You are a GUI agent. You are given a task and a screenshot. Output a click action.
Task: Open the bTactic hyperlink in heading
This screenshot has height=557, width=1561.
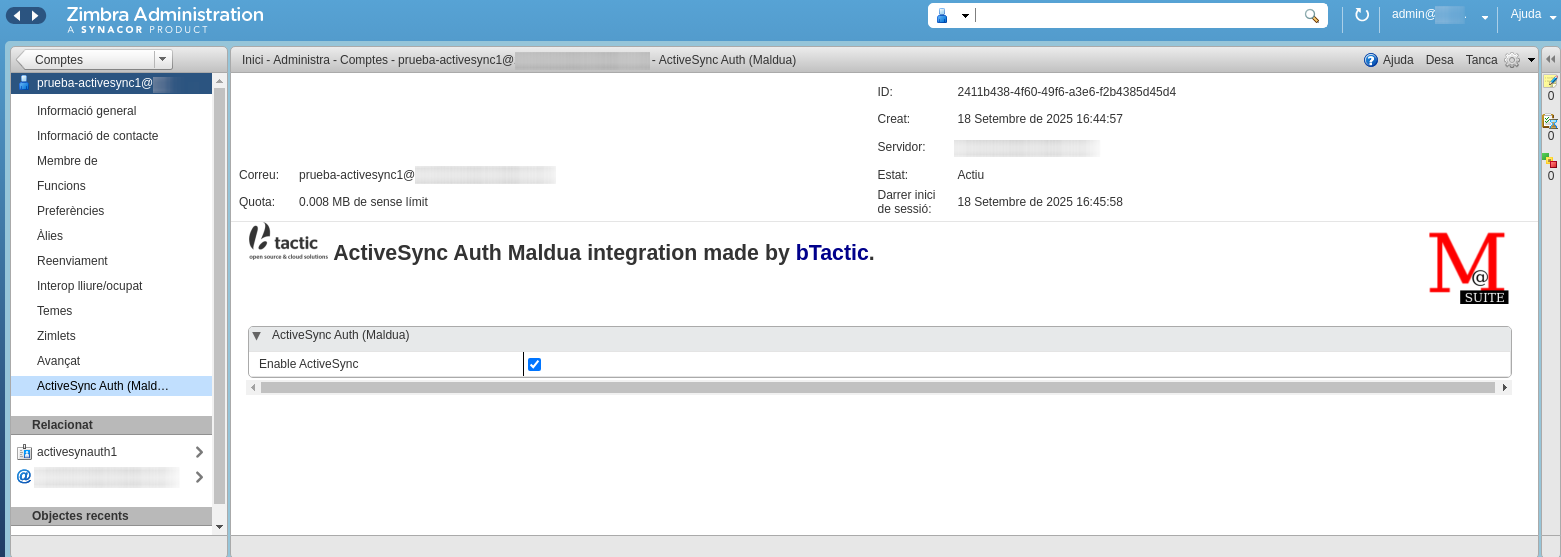pyautogui.click(x=831, y=253)
